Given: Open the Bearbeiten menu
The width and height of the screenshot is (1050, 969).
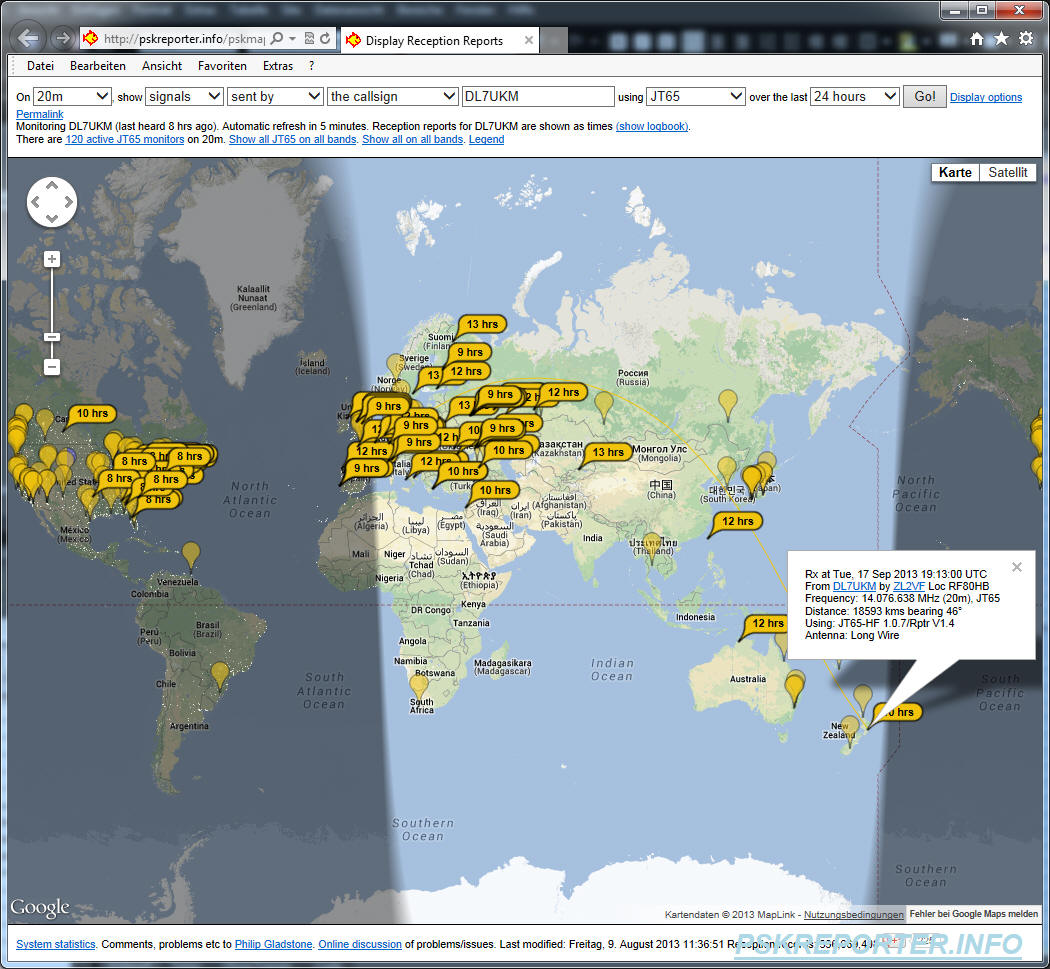Looking at the screenshot, I should (98, 66).
